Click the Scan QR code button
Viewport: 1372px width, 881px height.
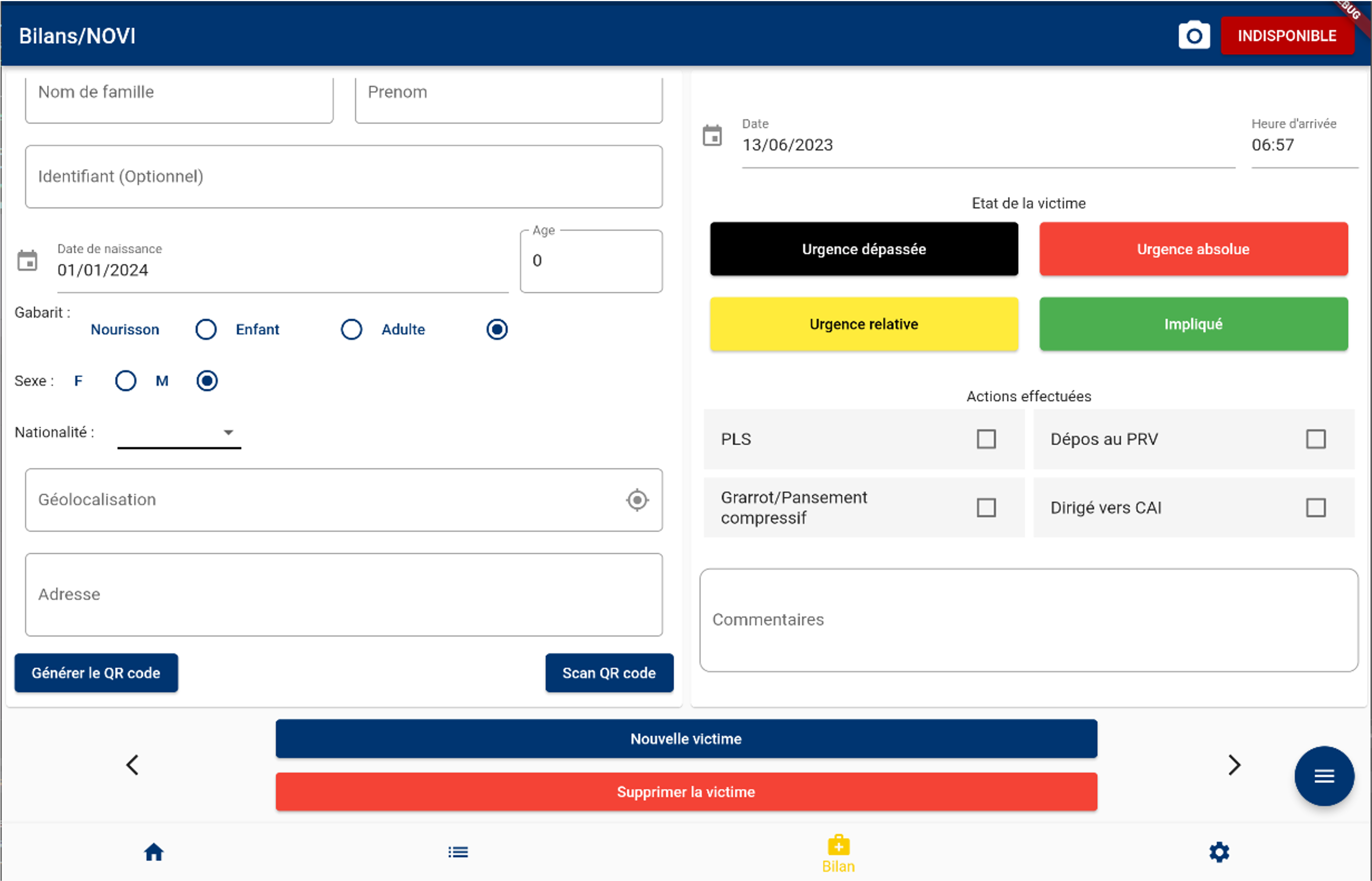(609, 673)
